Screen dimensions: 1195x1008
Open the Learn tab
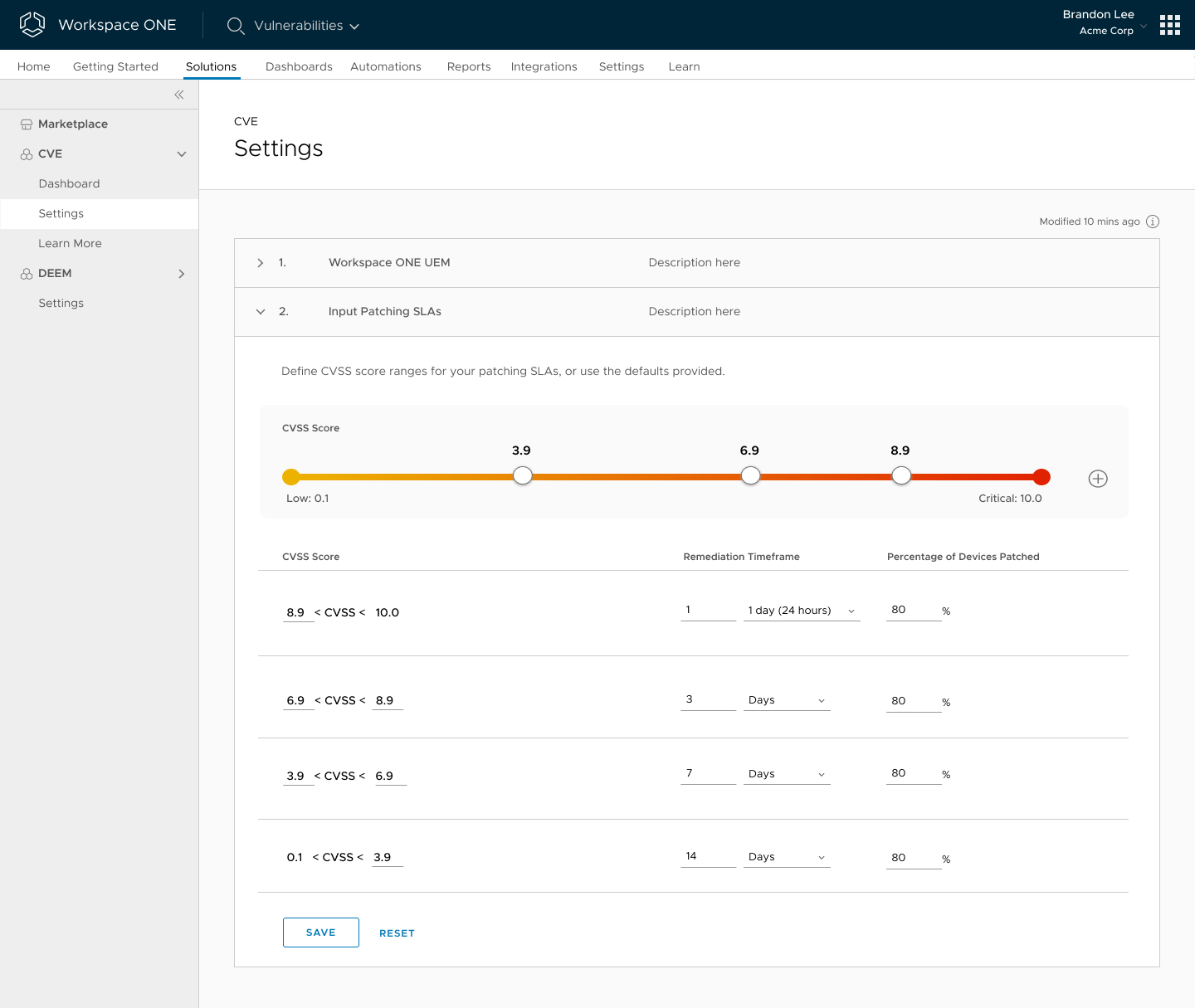[x=685, y=66]
